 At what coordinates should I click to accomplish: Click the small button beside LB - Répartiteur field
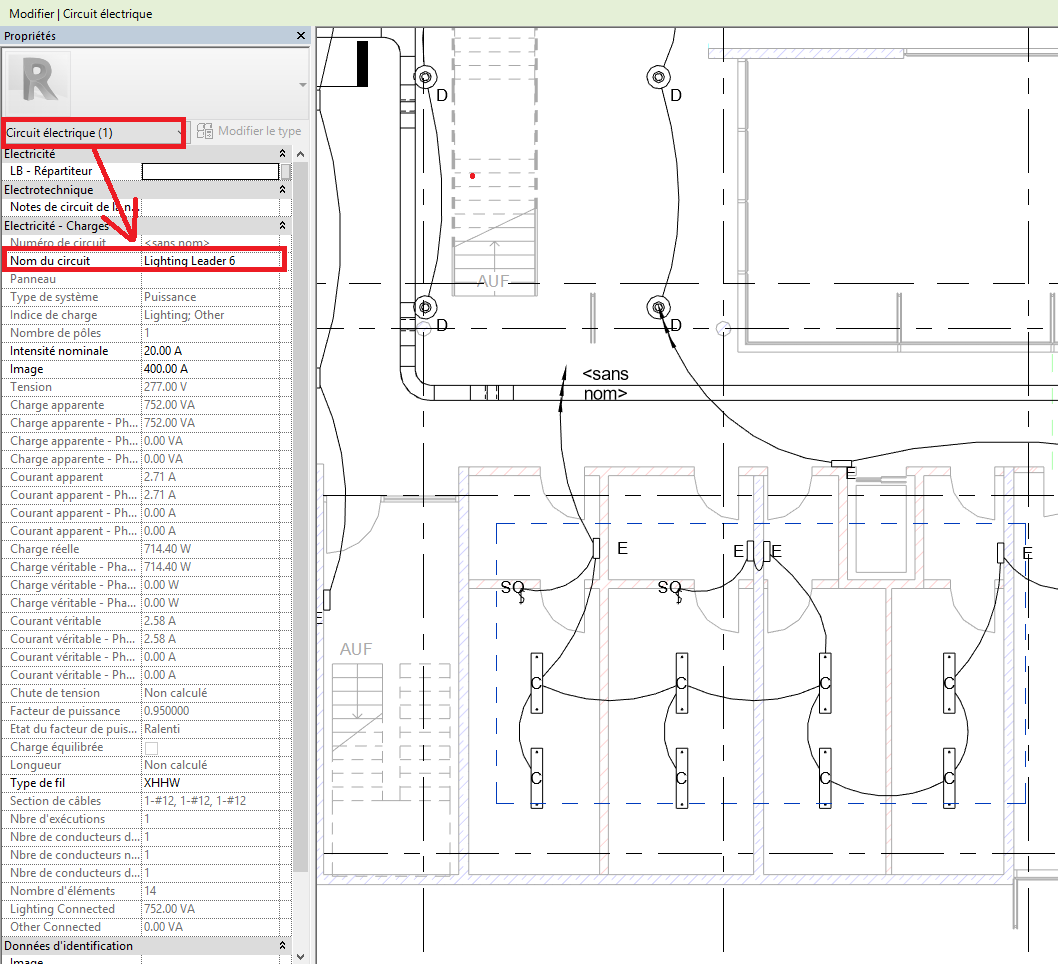[x=286, y=172]
